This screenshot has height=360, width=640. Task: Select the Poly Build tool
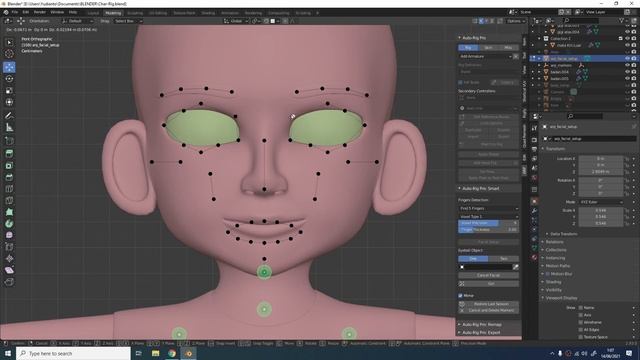coord(9,212)
